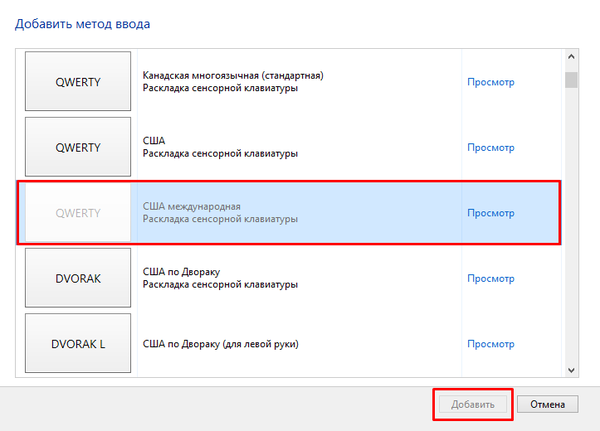This screenshot has width=600, height=431.
Task: Select the DVORAK L layout tile
Action: pos(78,343)
